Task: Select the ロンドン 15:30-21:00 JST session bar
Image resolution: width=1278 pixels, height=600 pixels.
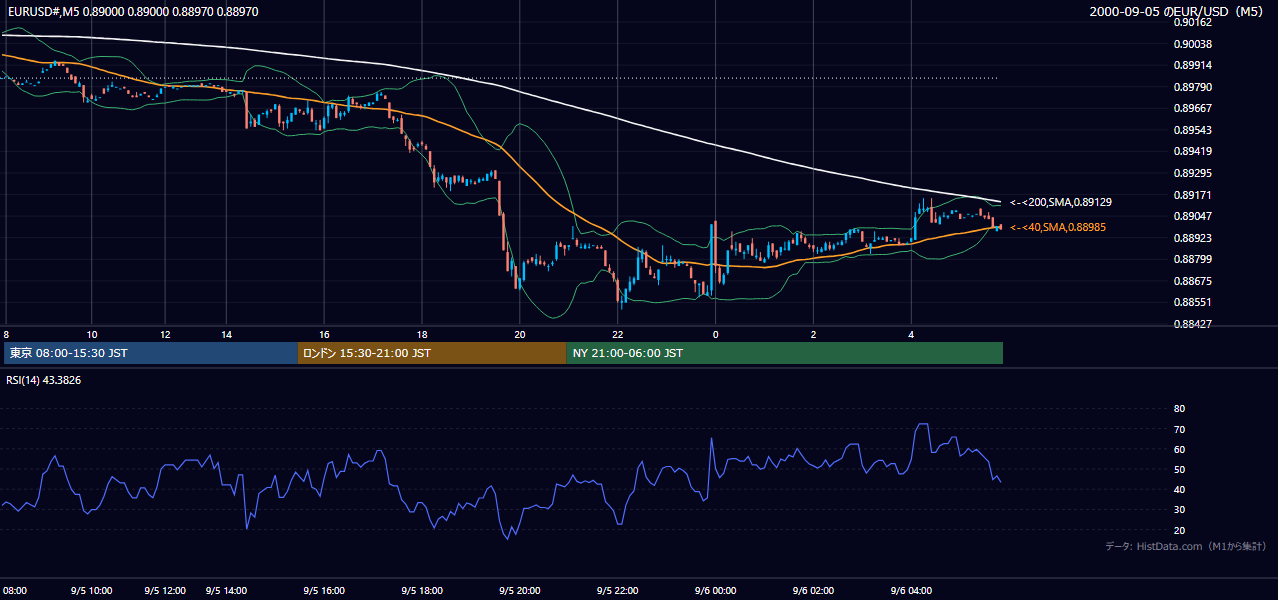Action: click(x=432, y=353)
